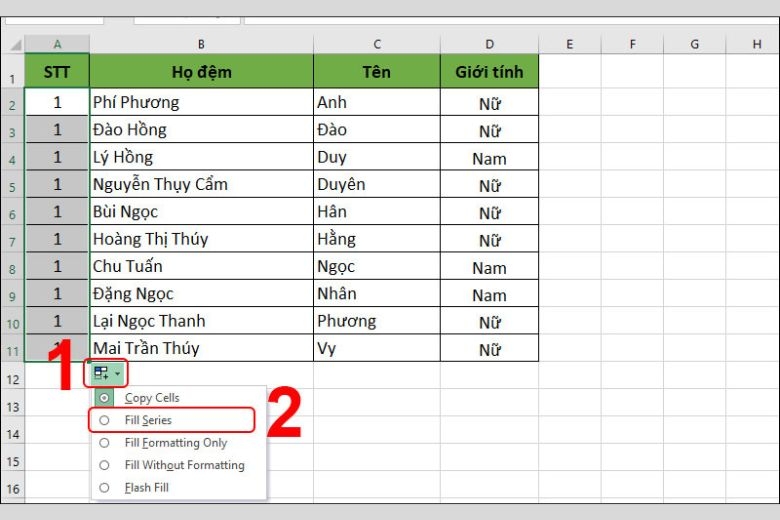
Task: Select the Duy name cell
Action: click(x=377, y=157)
